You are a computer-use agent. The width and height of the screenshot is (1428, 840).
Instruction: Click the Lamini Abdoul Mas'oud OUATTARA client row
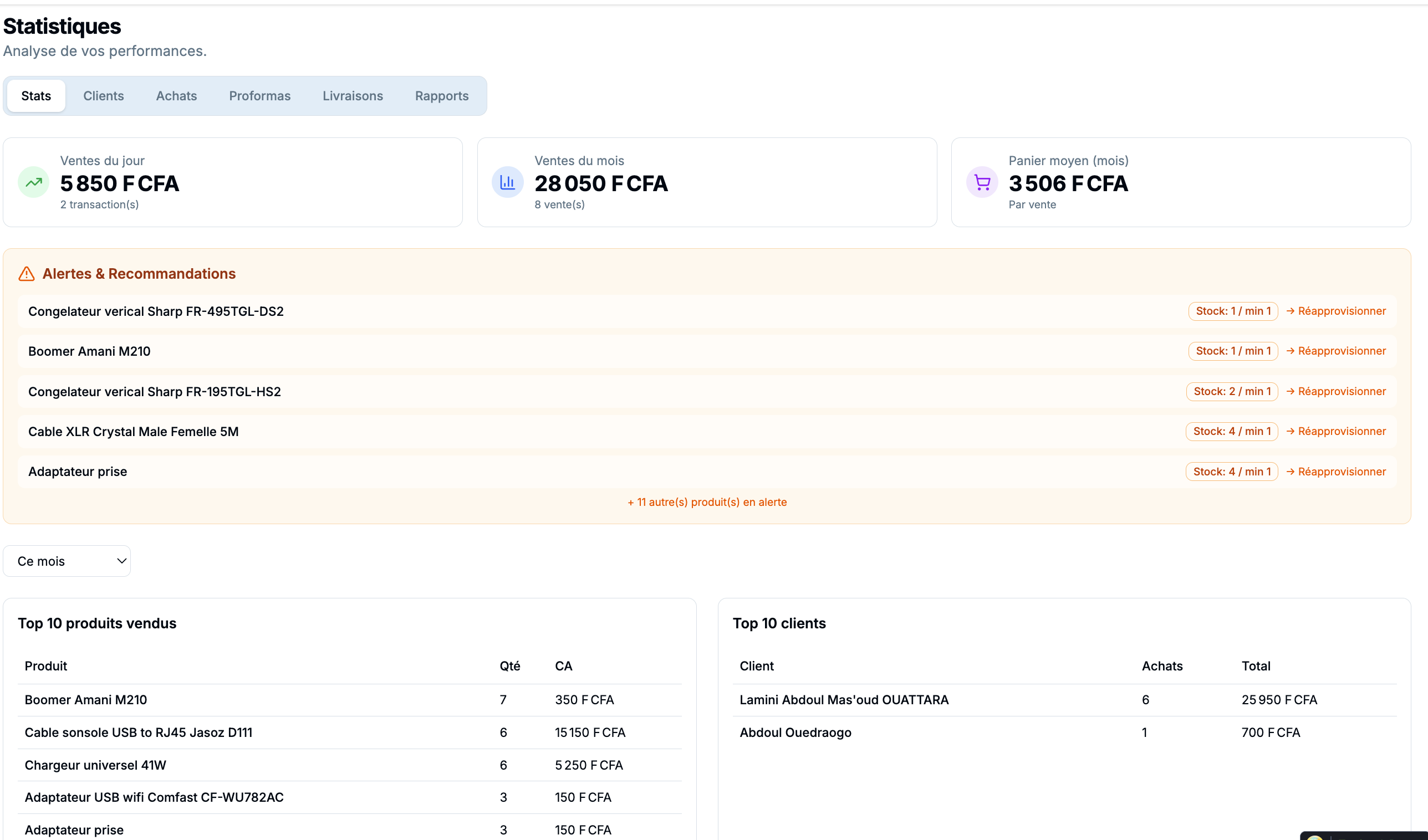844,700
